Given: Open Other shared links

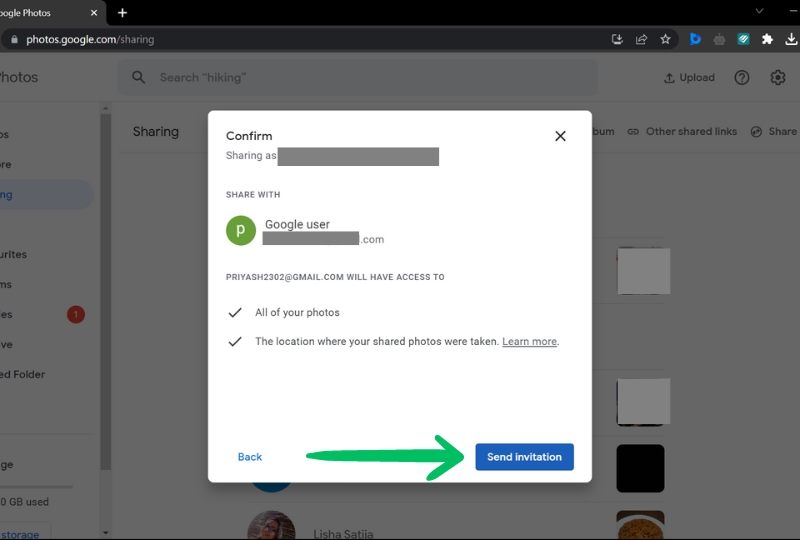Looking at the screenshot, I should pyautogui.click(x=682, y=132).
